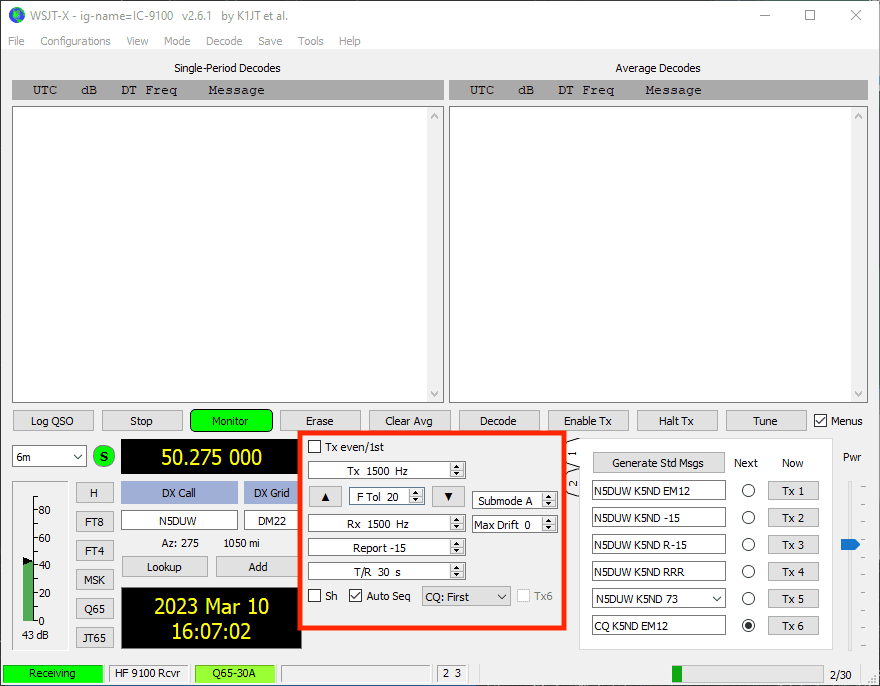Switch to H mode button
Viewport: 880px width, 686px height.
pos(94,492)
